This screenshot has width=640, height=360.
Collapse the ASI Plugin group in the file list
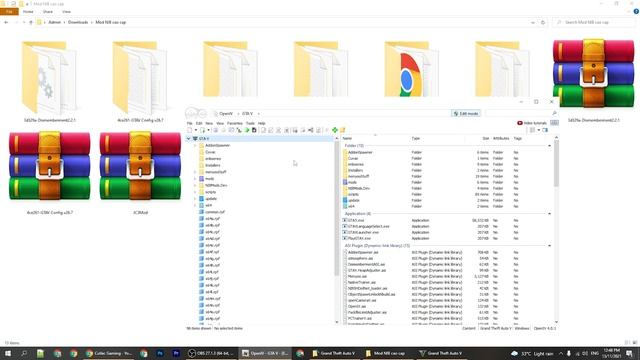tap(549, 246)
